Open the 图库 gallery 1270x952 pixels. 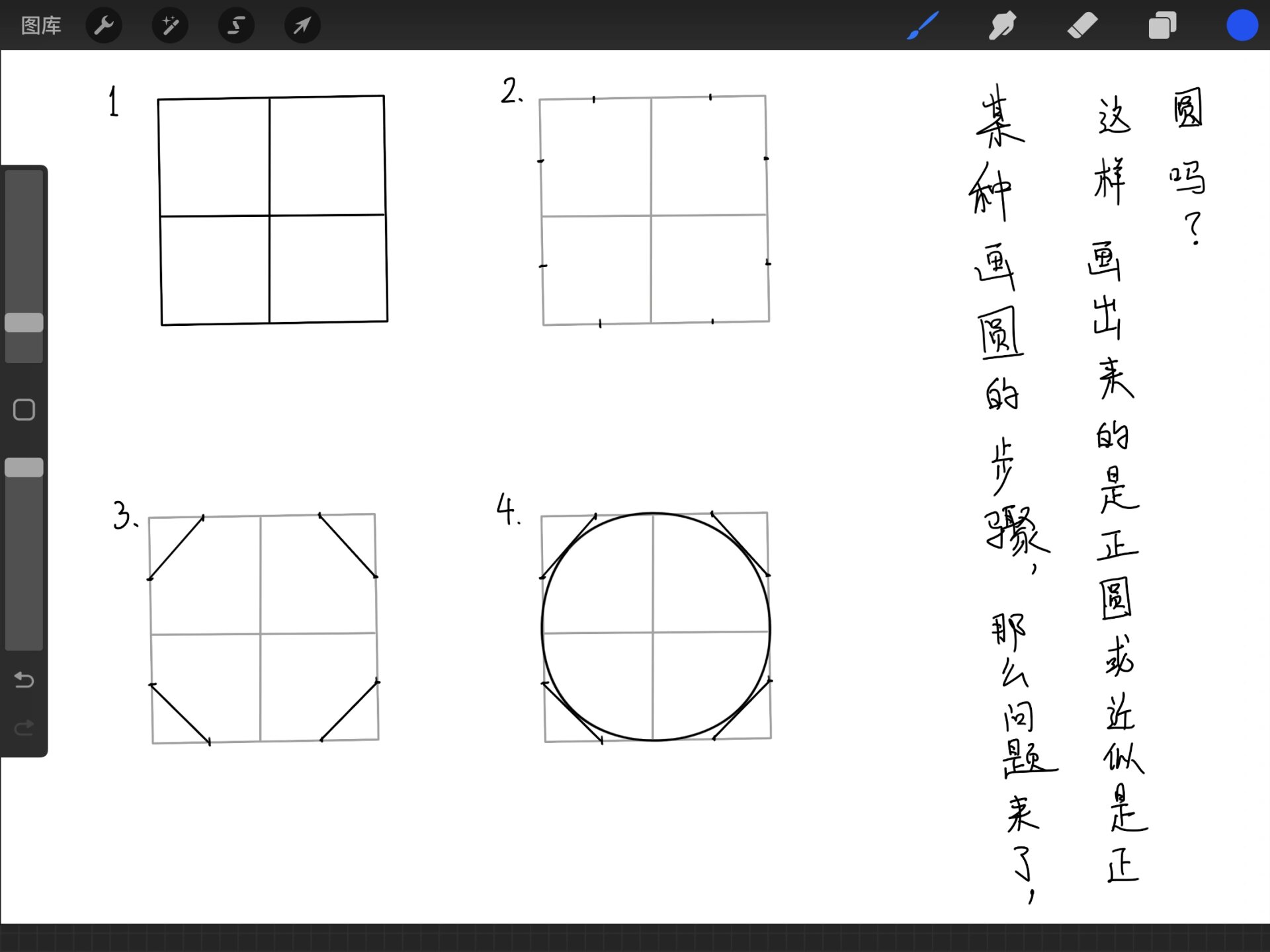pyautogui.click(x=41, y=26)
